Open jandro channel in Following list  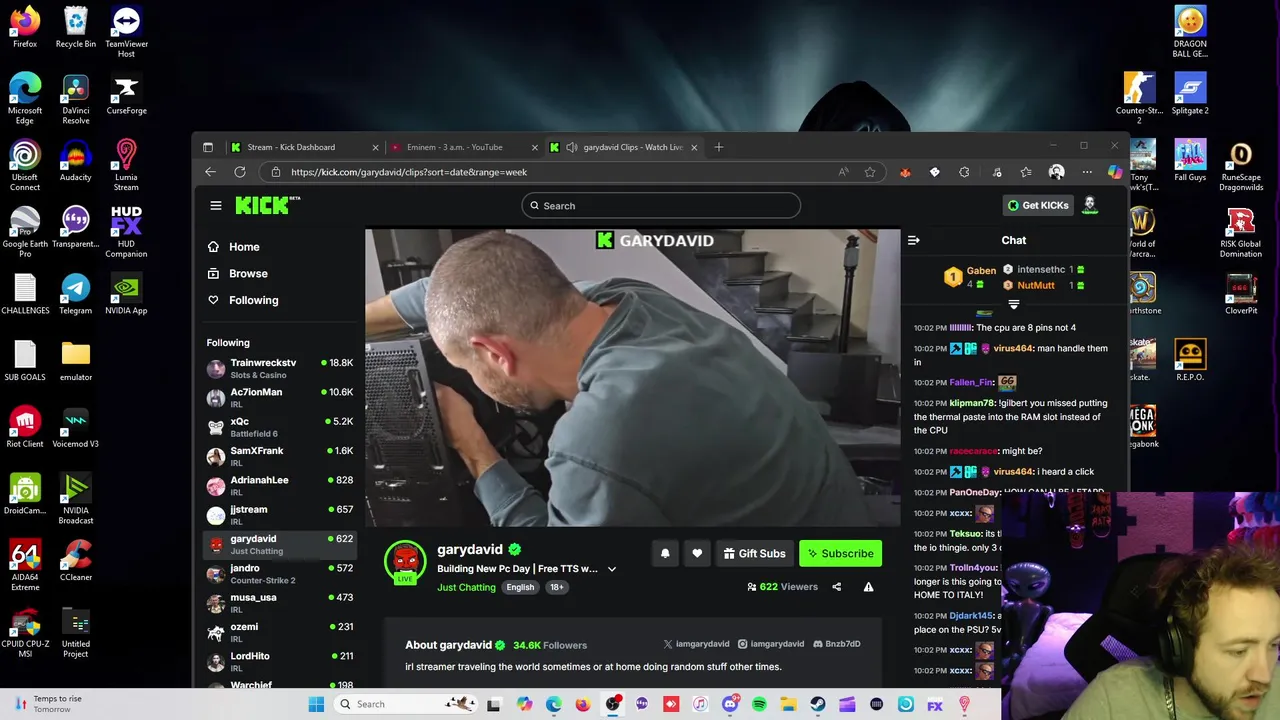280,573
